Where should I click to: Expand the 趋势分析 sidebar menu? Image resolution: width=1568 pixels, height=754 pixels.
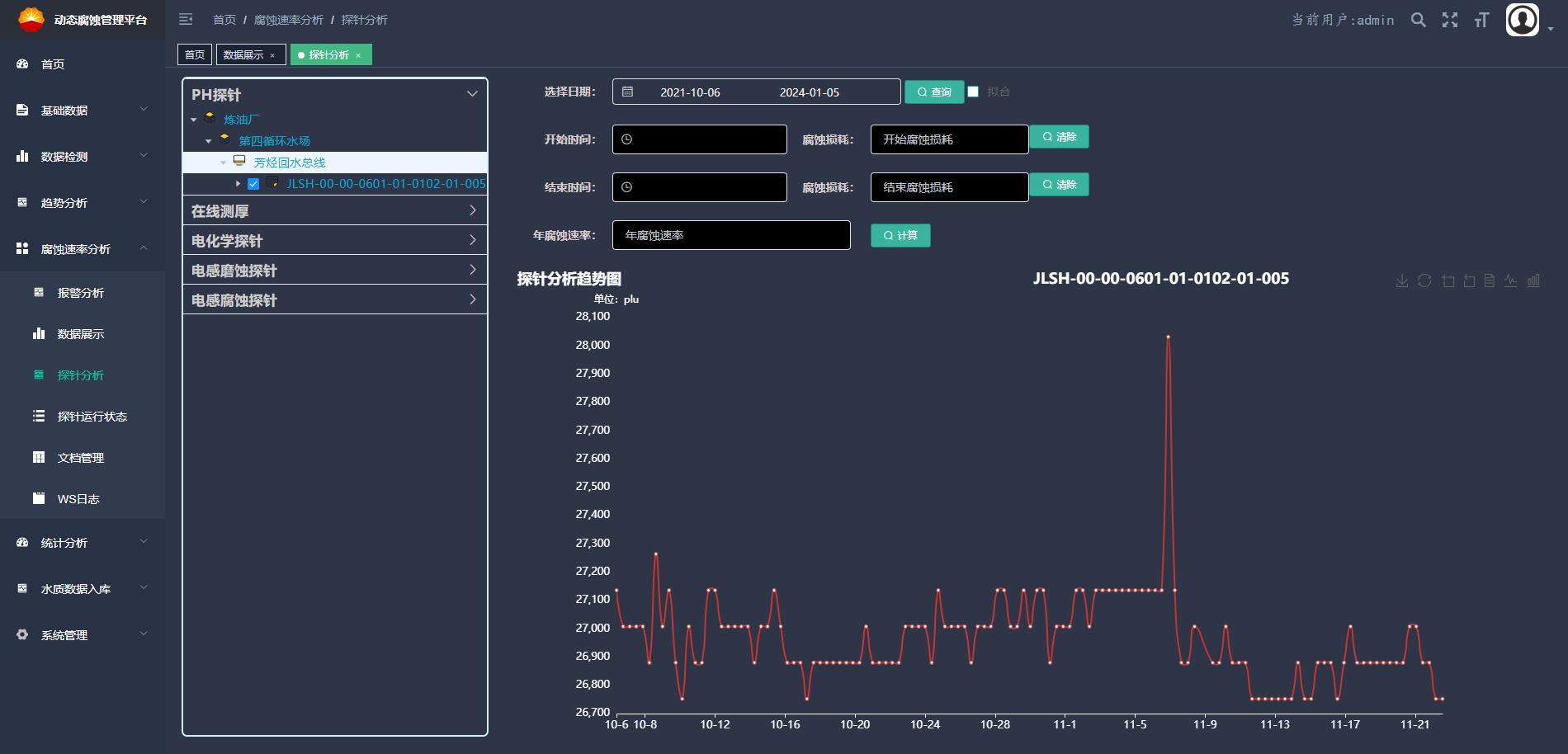pos(83,202)
